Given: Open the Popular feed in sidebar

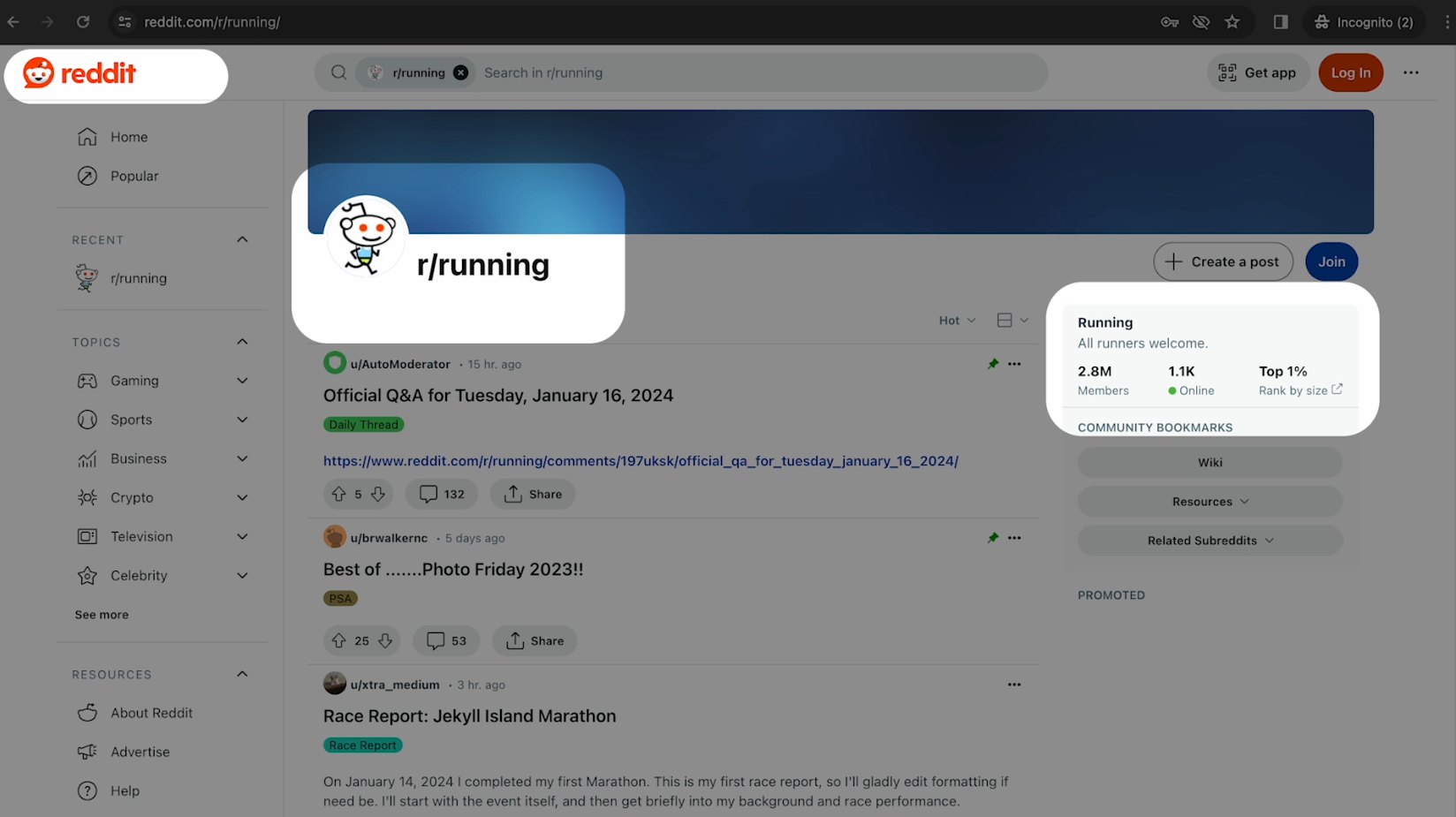Looking at the screenshot, I should (134, 176).
